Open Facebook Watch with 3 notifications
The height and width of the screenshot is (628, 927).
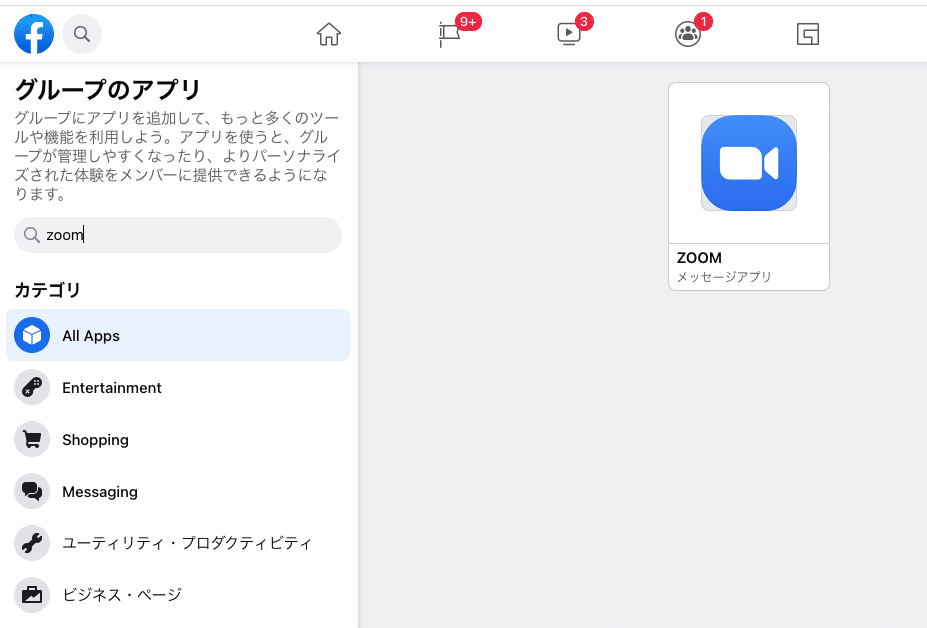(x=568, y=33)
